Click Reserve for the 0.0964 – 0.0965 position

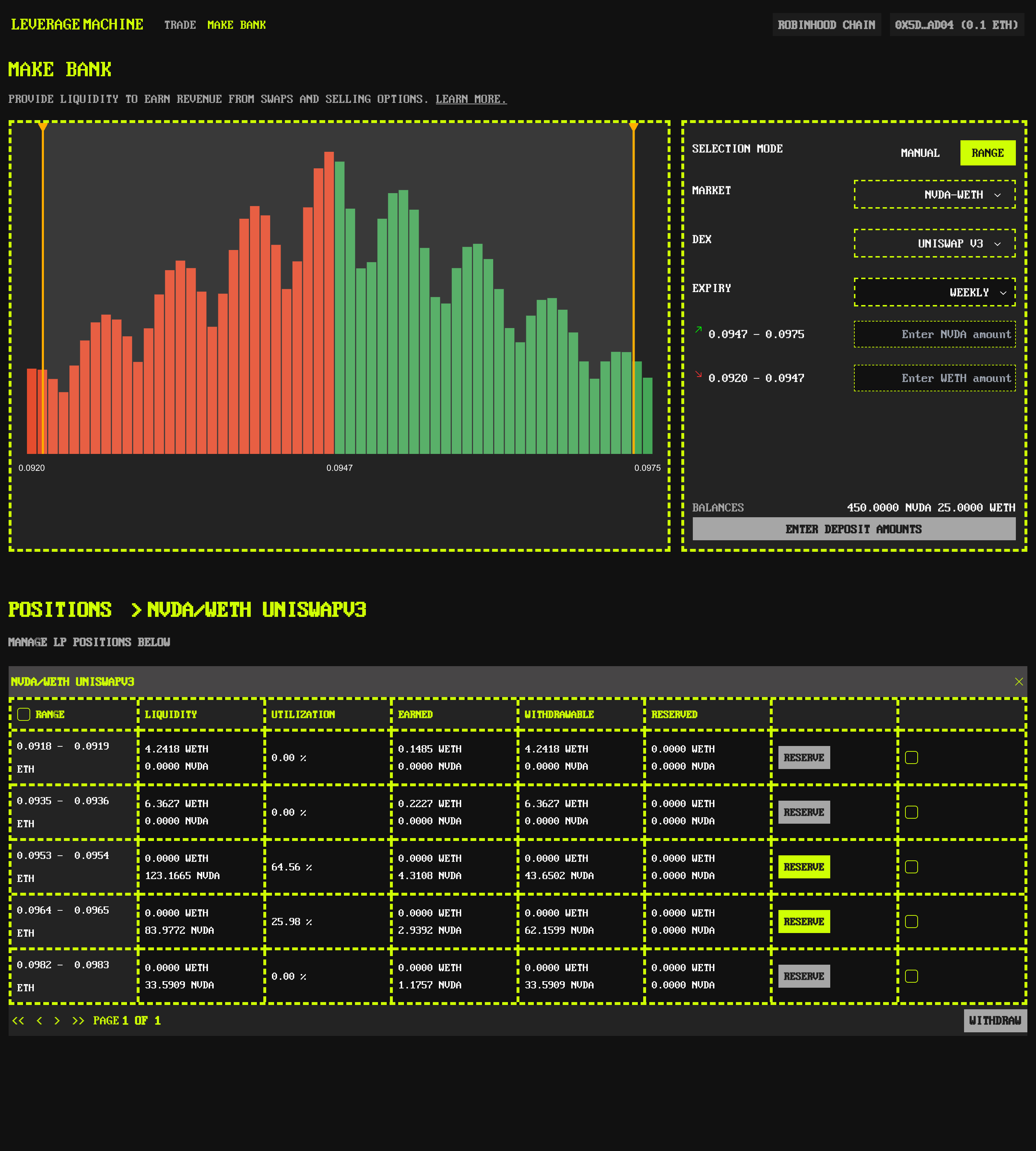(804, 922)
